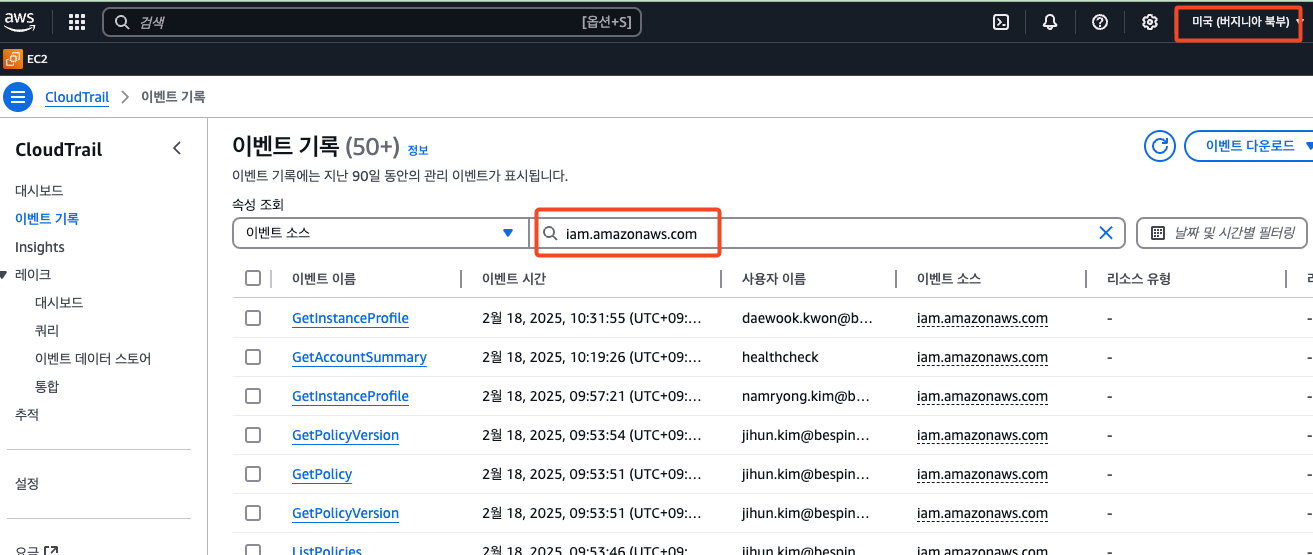1313x555 pixels.
Task: Open the AWS home logo
Action: (x=20, y=21)
